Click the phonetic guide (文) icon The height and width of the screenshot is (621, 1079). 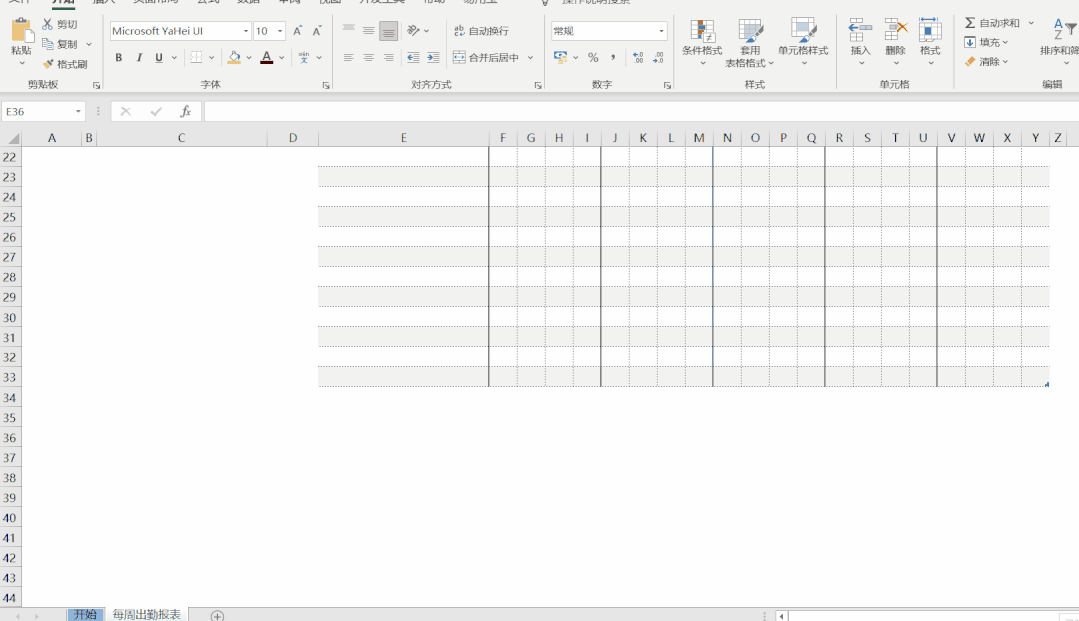click(304, 58)
